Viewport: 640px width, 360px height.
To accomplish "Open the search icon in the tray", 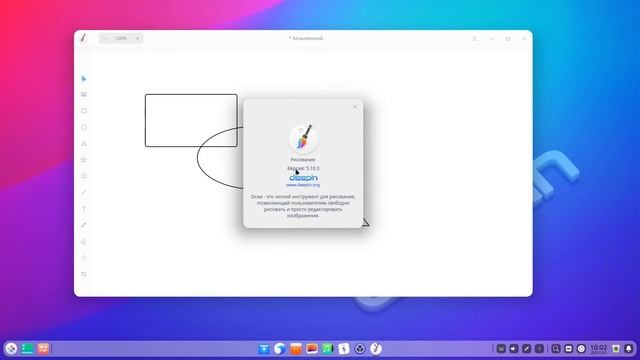I will click(x=556, y=349).
